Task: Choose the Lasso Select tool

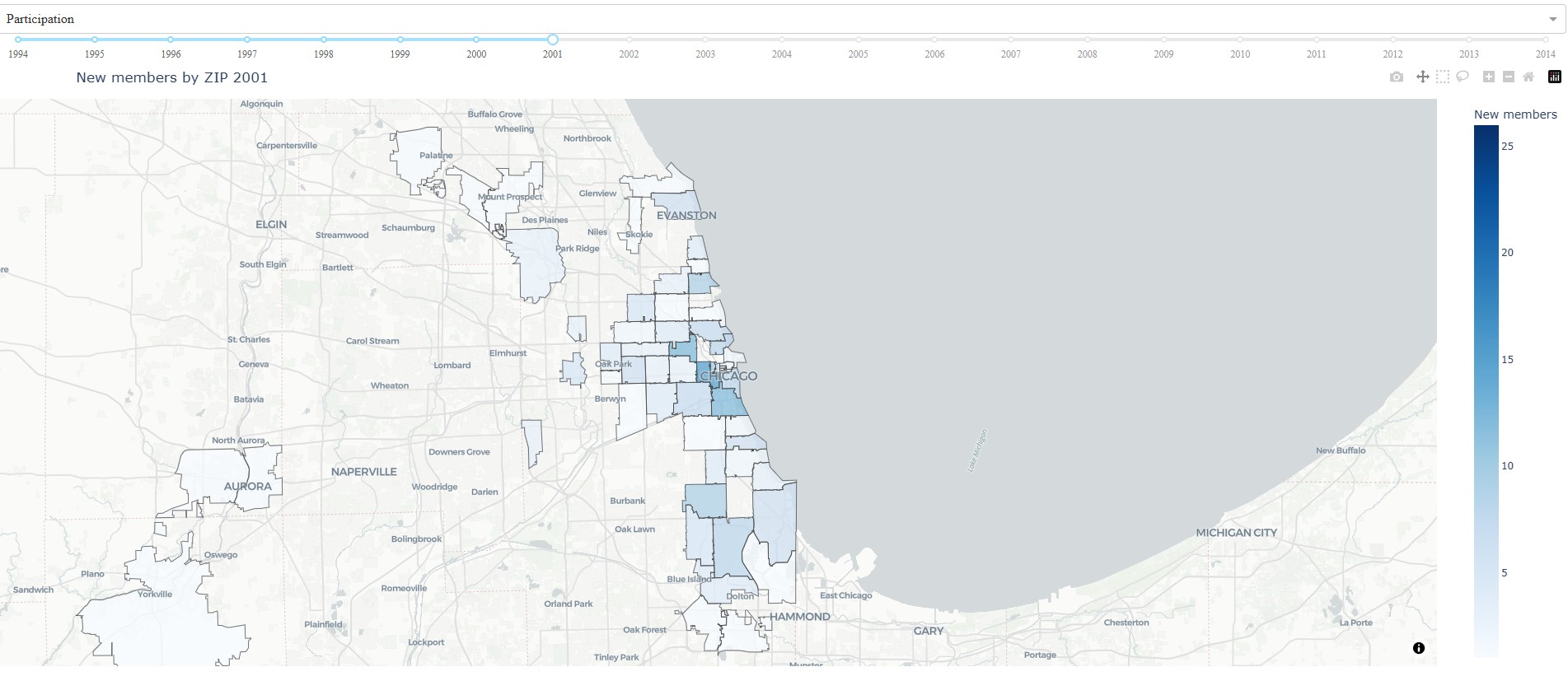Action: (x=1463, y=77)
